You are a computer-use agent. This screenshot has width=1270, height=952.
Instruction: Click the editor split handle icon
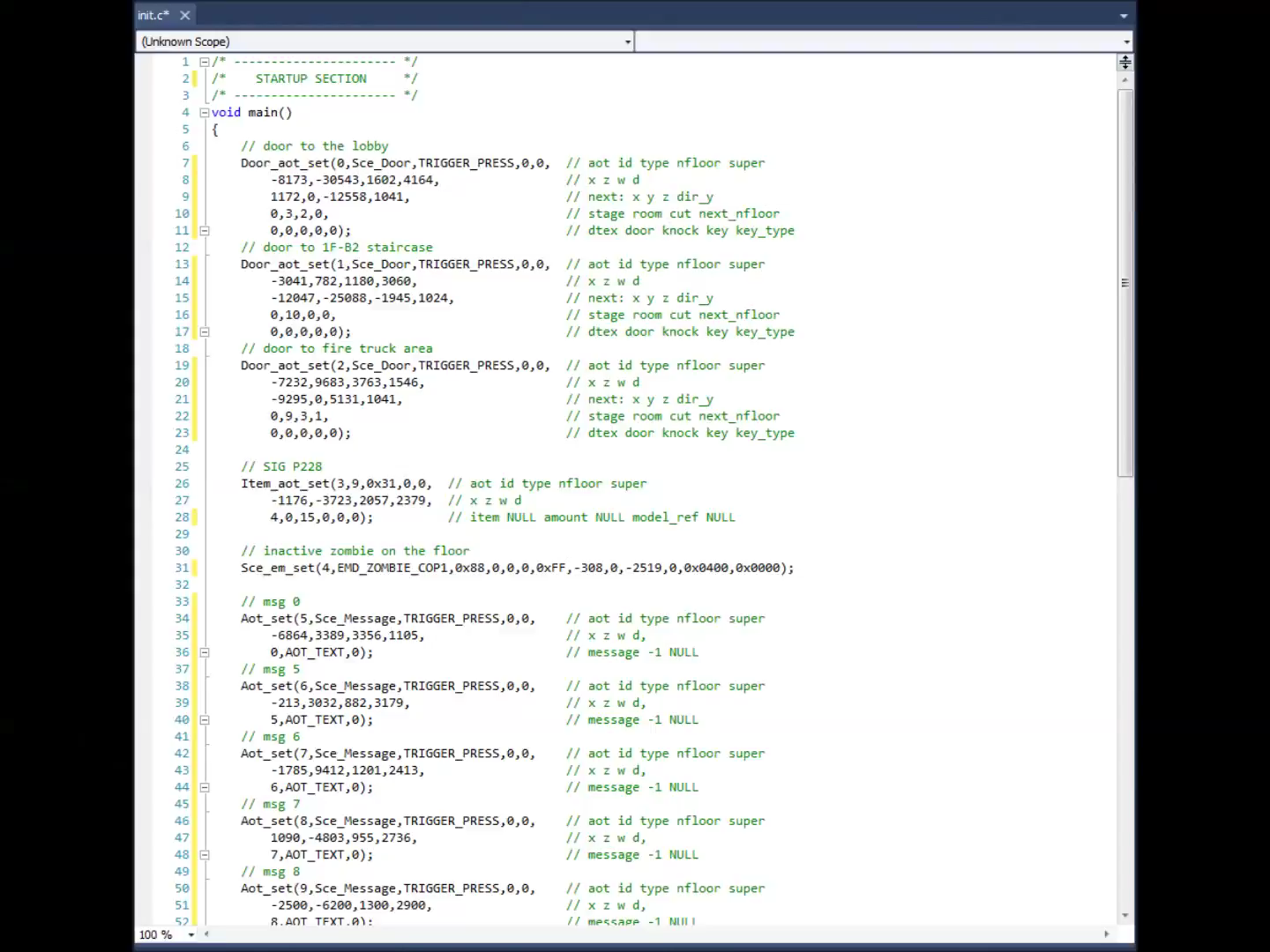1125,63
